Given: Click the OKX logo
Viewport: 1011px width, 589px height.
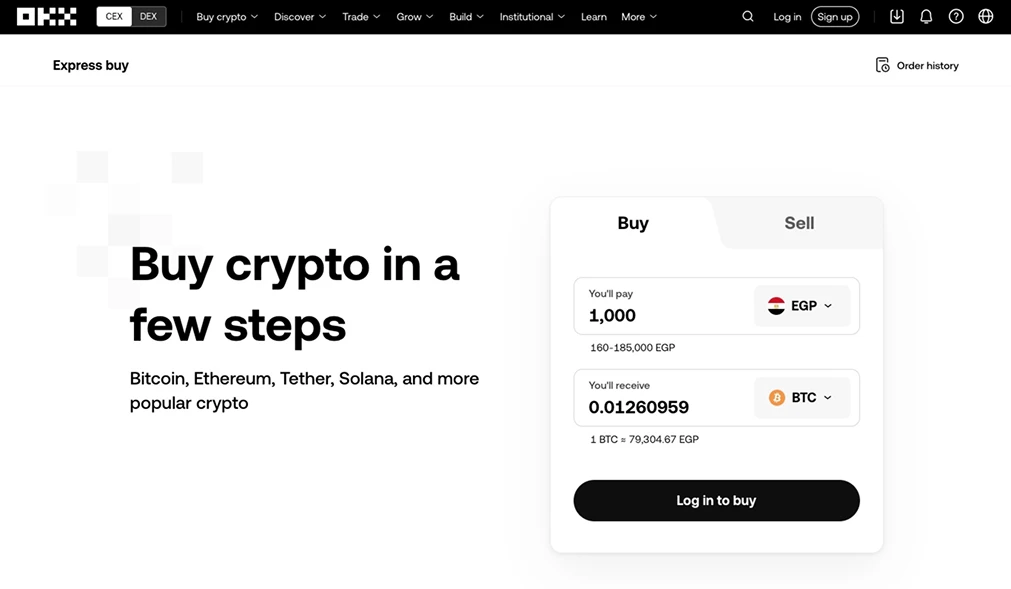Looking at the screenshot, I should (47, 17).
